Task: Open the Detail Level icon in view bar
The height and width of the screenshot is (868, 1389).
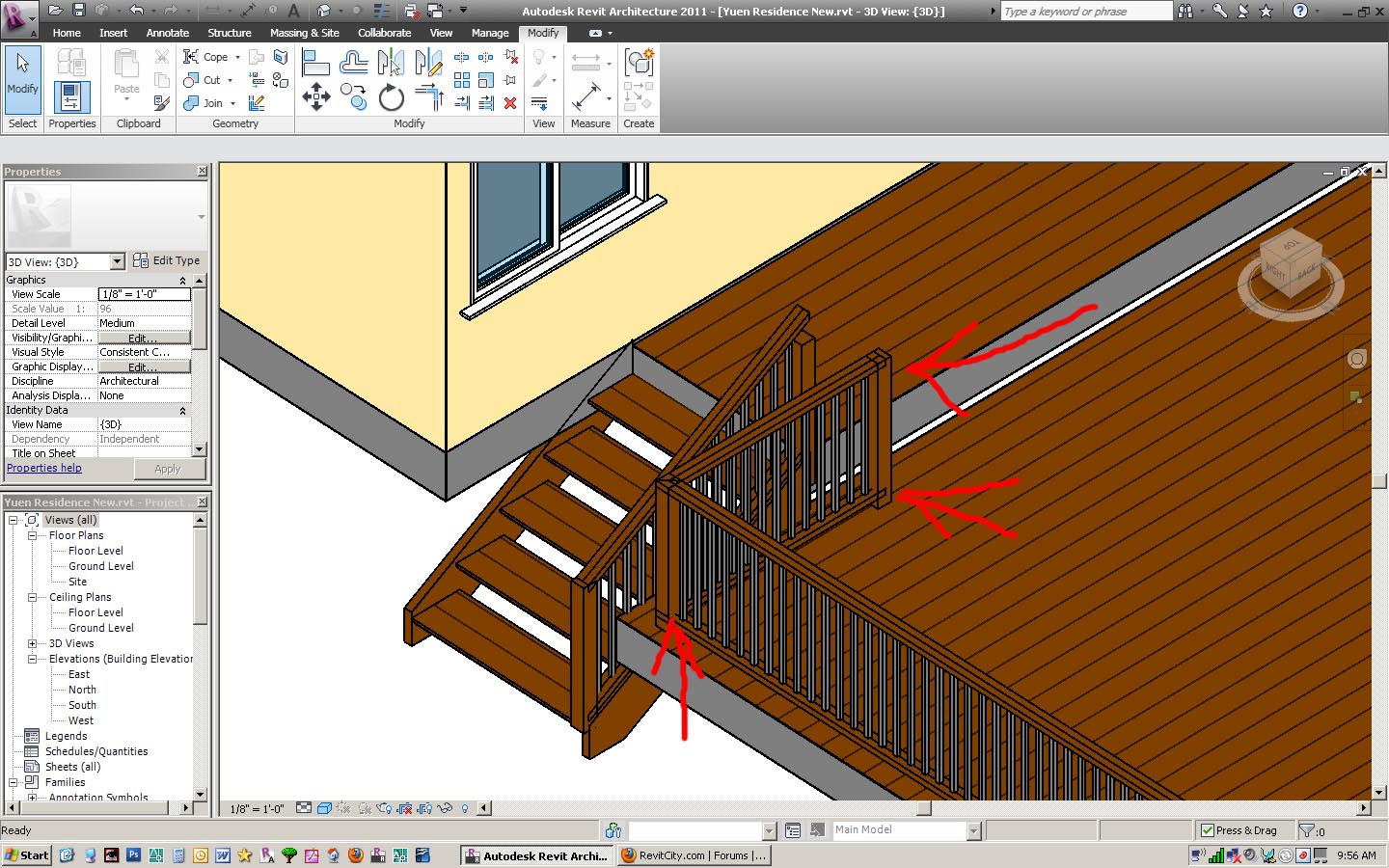Action: [304, 808]
